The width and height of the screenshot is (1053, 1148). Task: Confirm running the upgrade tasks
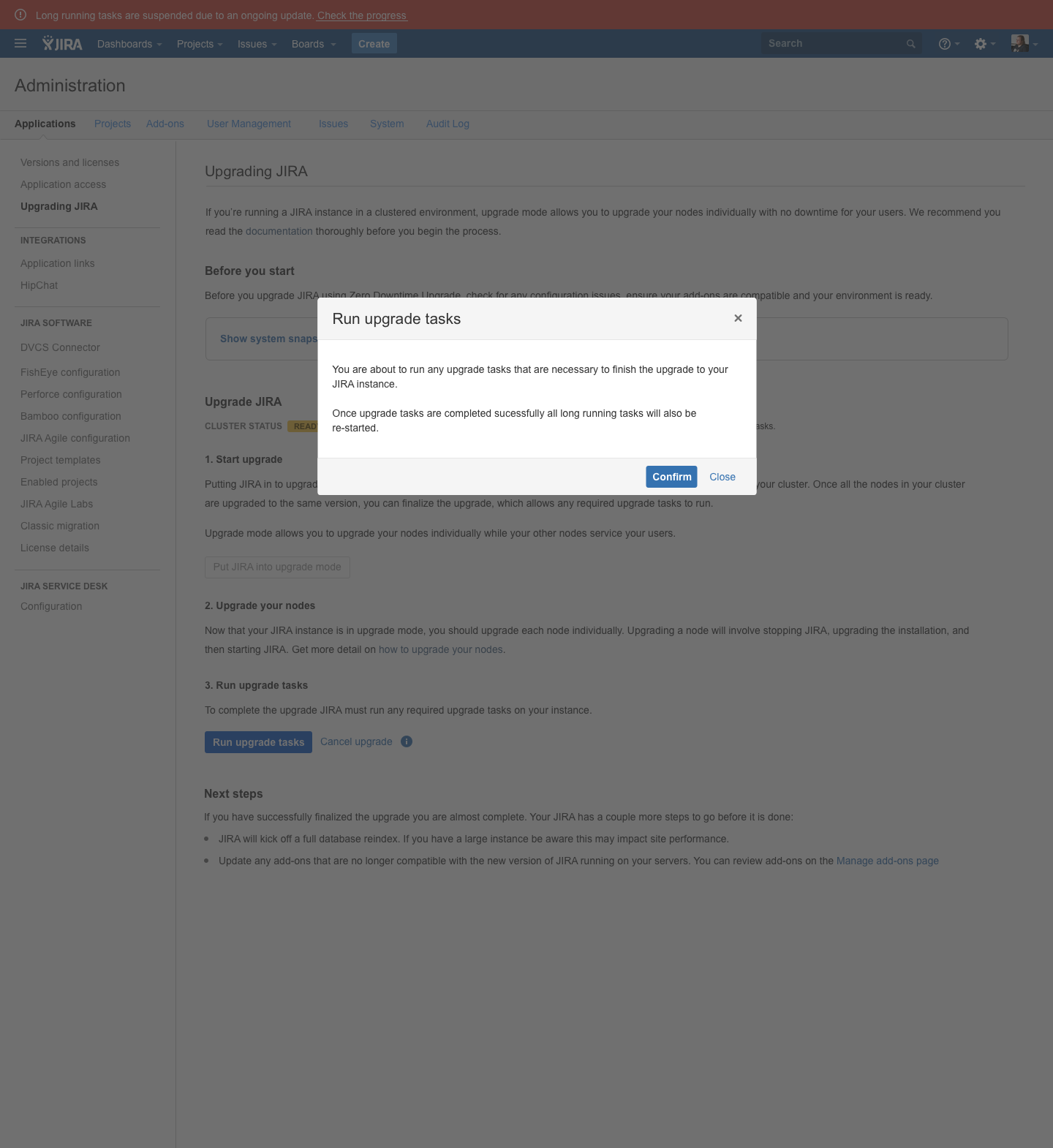pyautogui.click(x=671, y=477)
